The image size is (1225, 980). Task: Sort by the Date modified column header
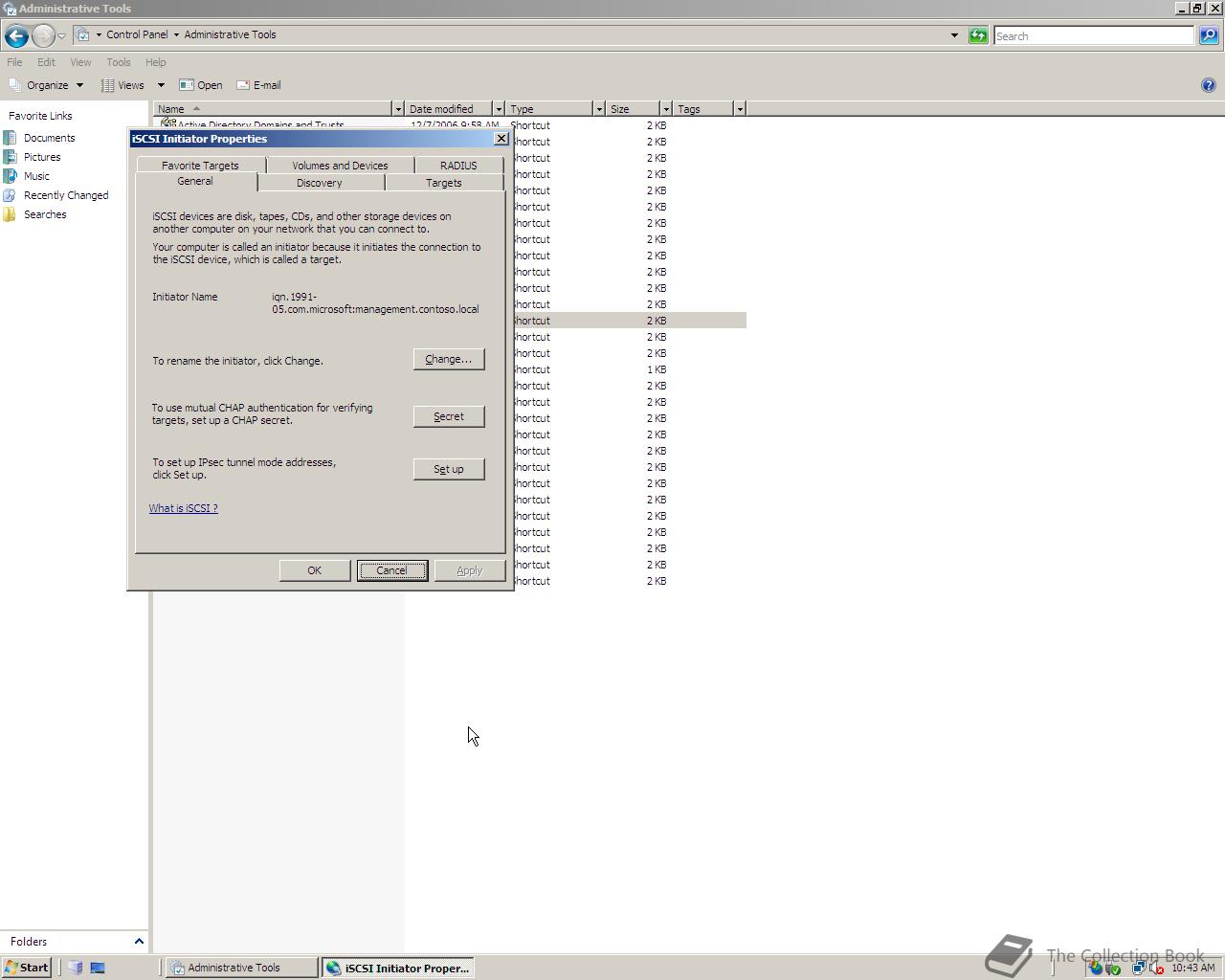pyautogui.click(x=448, y=109)
